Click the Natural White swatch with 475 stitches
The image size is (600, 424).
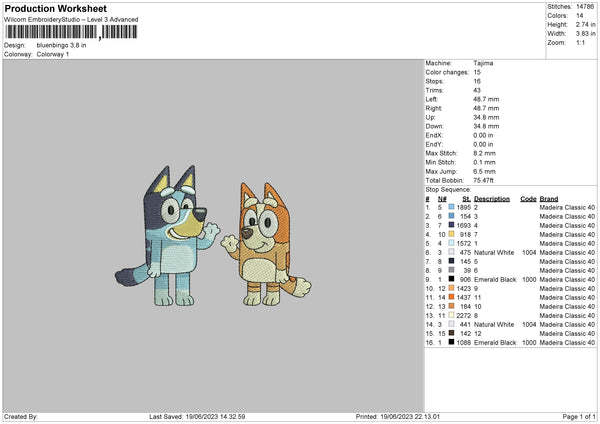click(x=451, y=253)
